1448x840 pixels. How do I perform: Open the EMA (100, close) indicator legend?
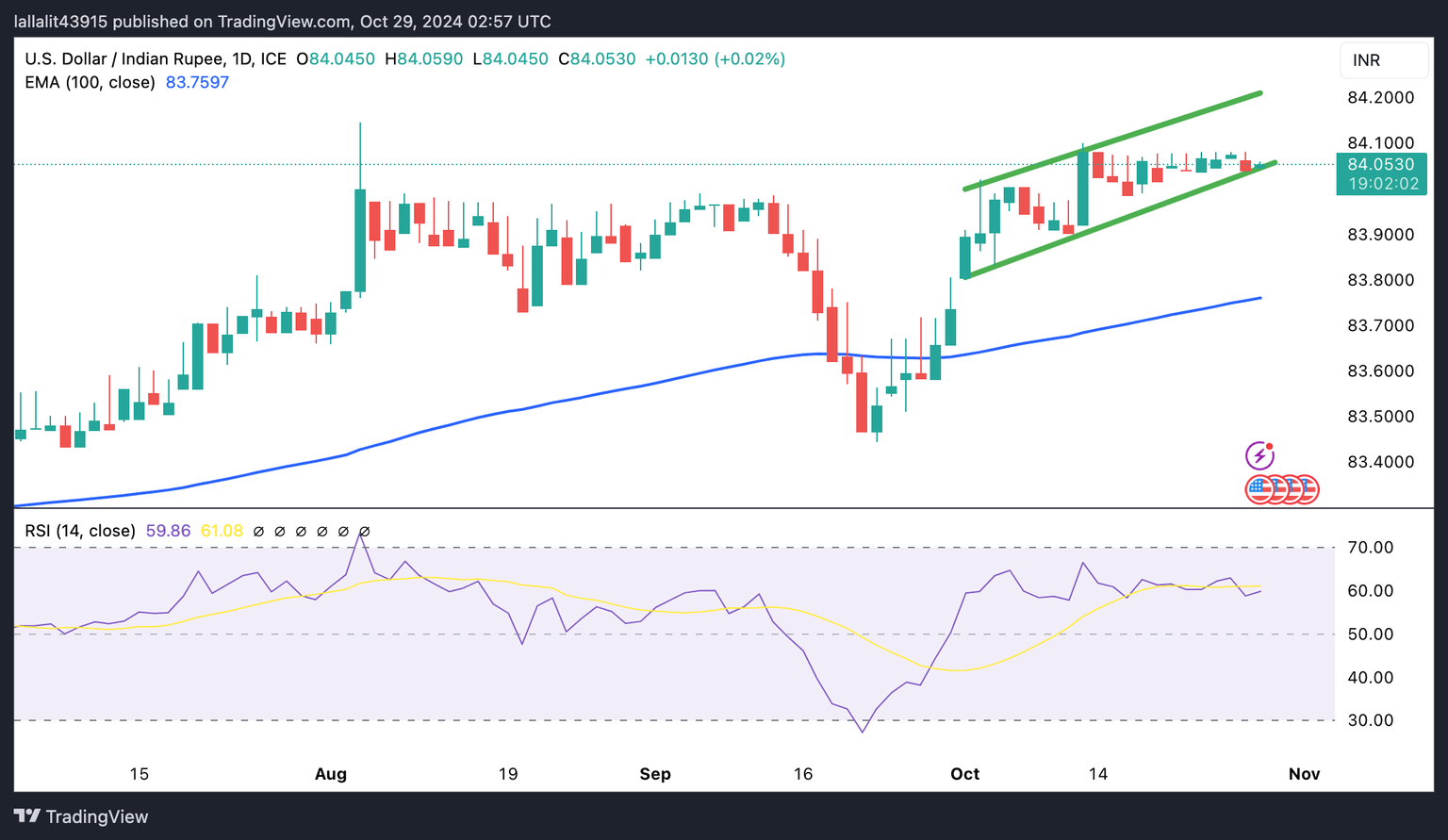click(x=90, y=82)
